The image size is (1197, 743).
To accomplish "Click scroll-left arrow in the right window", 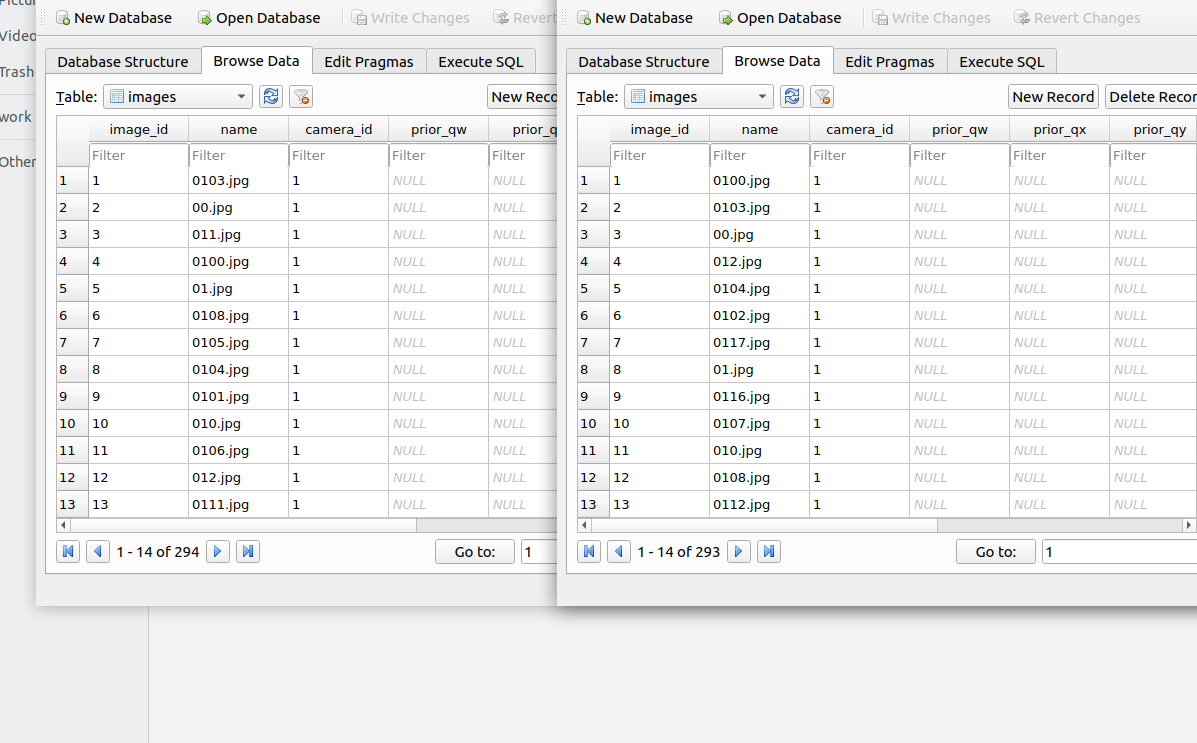I will pyautogui.click(x=585, y=525).
